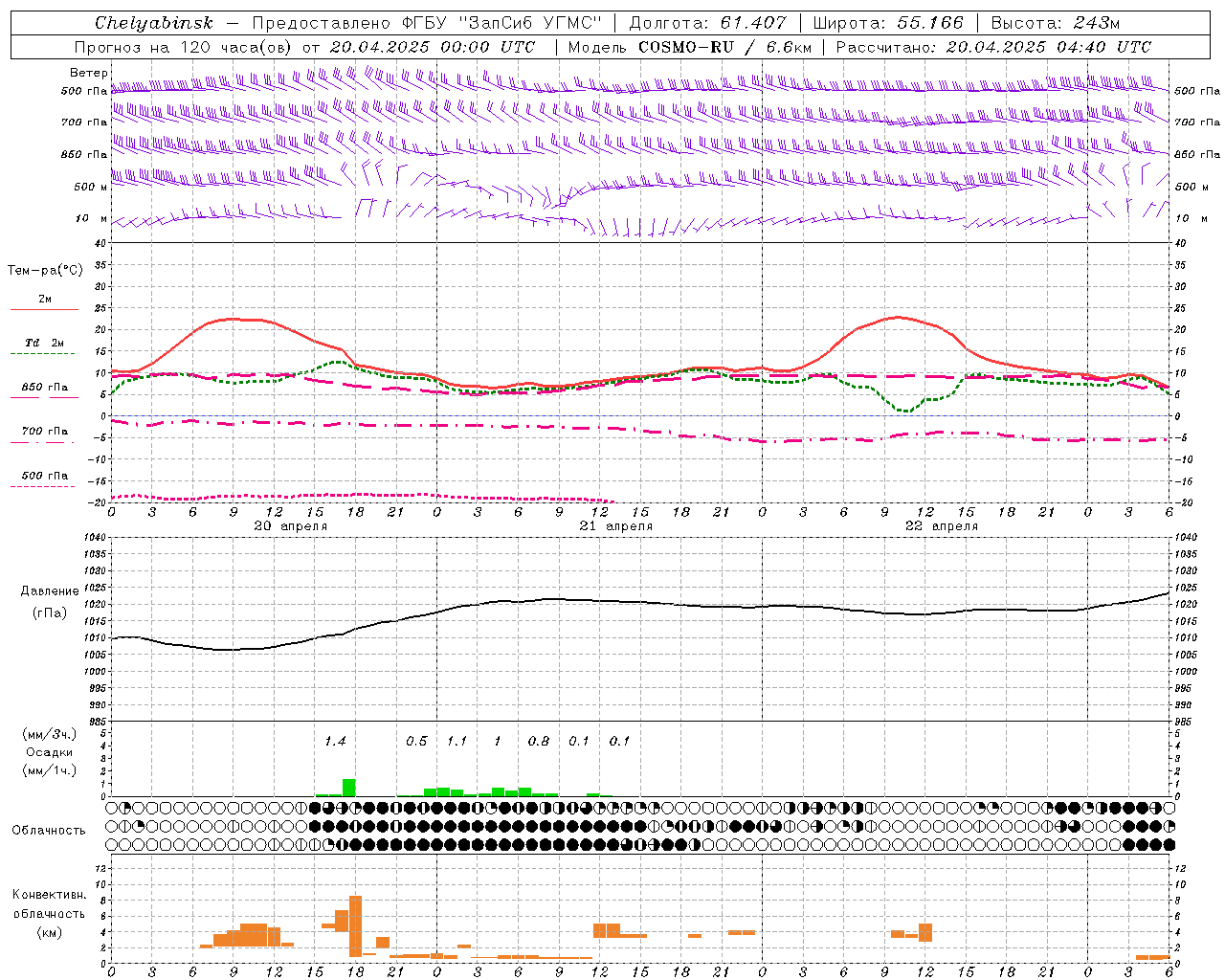Click the Chelyabinsk station title

pyautogui.click(x=153, y=23)
